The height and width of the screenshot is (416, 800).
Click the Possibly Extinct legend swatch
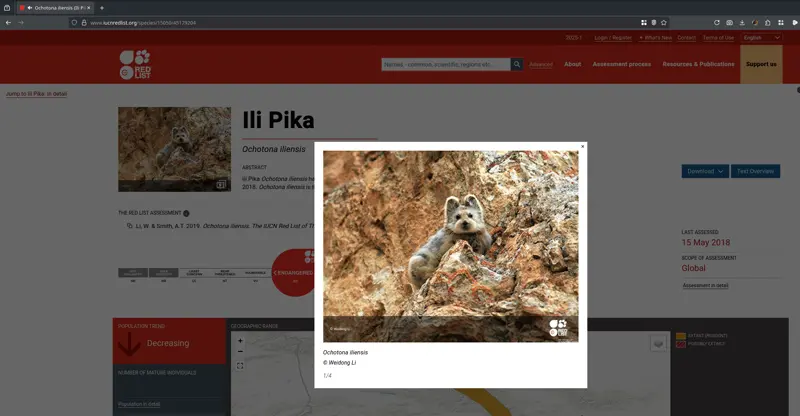coord(681,344)
